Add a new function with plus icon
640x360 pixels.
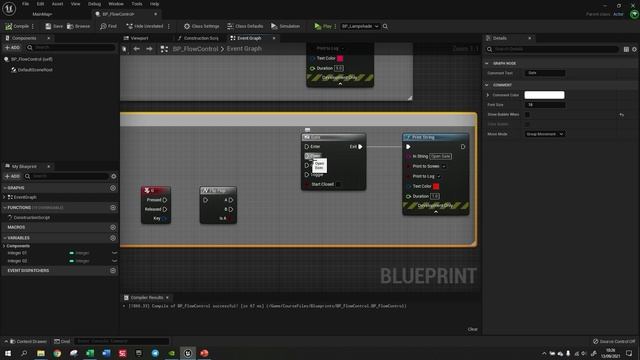[x=113, y=207]
